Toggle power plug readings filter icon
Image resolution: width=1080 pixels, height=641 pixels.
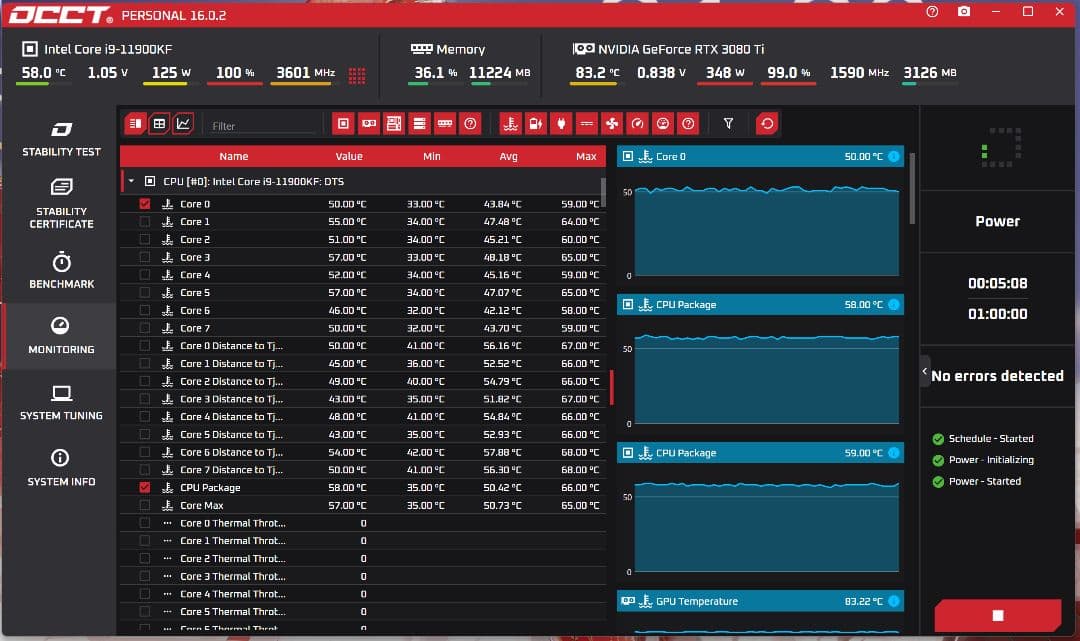(561, 124)
